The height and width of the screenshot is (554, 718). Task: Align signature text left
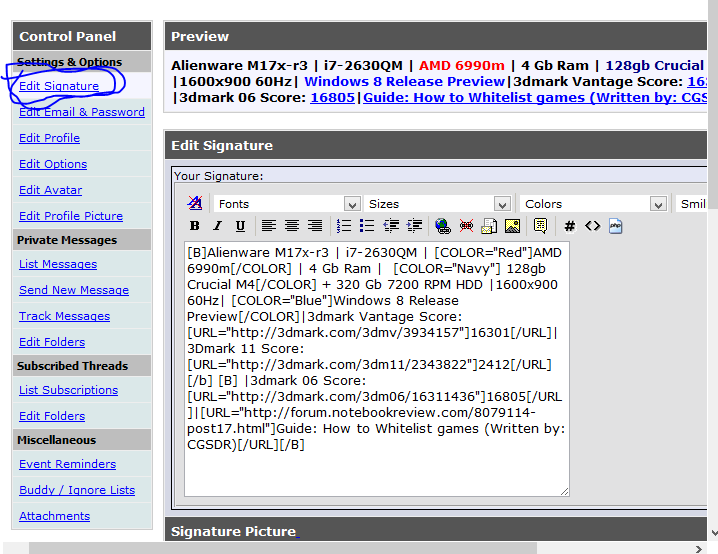[269, 226]
